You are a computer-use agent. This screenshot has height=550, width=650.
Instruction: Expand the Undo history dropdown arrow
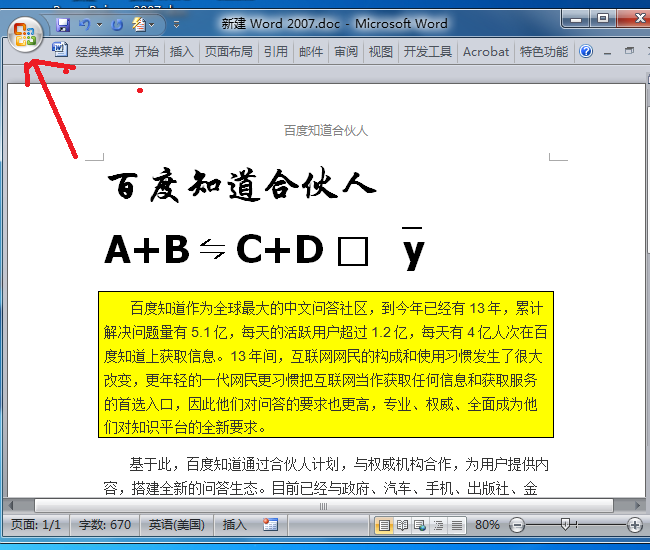tap(99, 25)
